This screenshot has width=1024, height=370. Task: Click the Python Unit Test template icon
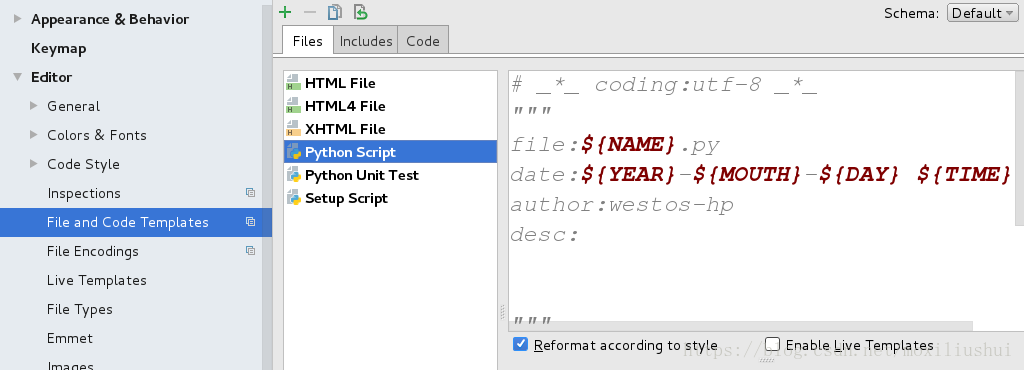coord(293,175)
